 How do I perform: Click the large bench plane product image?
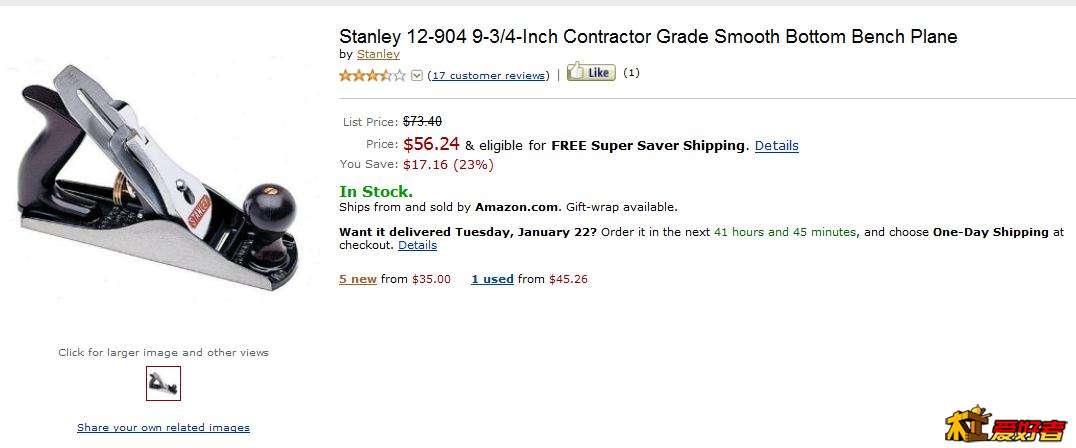(x=159, y=178)
